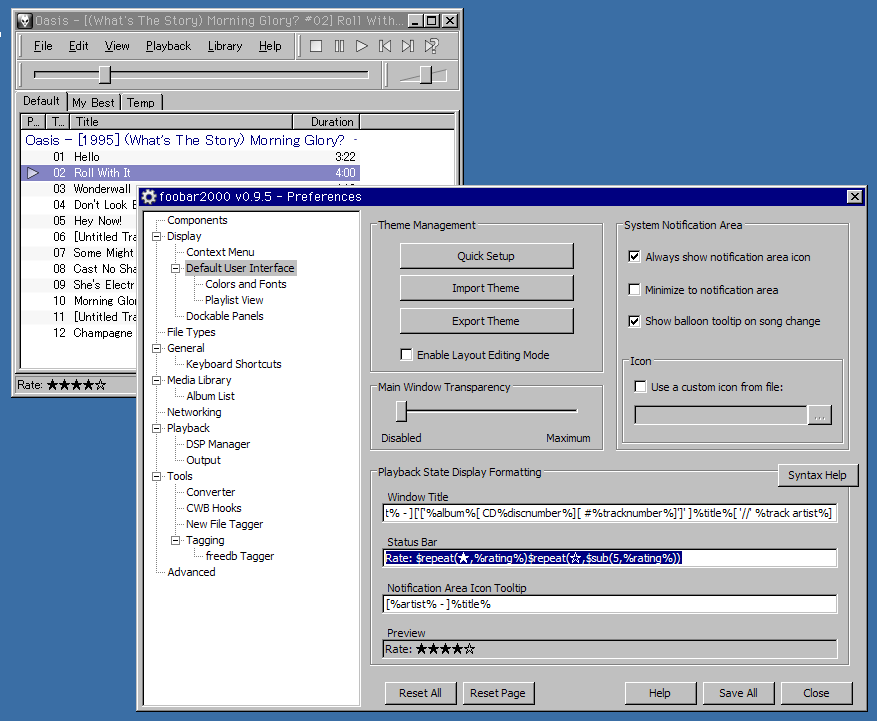Click the Main Window Transparency slider handle

401,411
